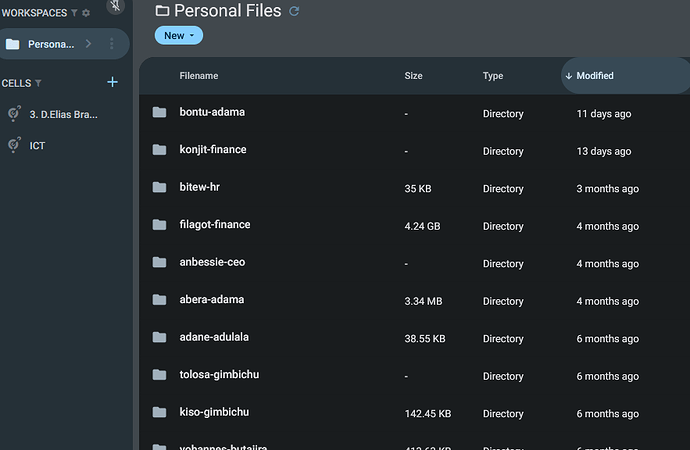Sort by Filename column

coord(198,76)
